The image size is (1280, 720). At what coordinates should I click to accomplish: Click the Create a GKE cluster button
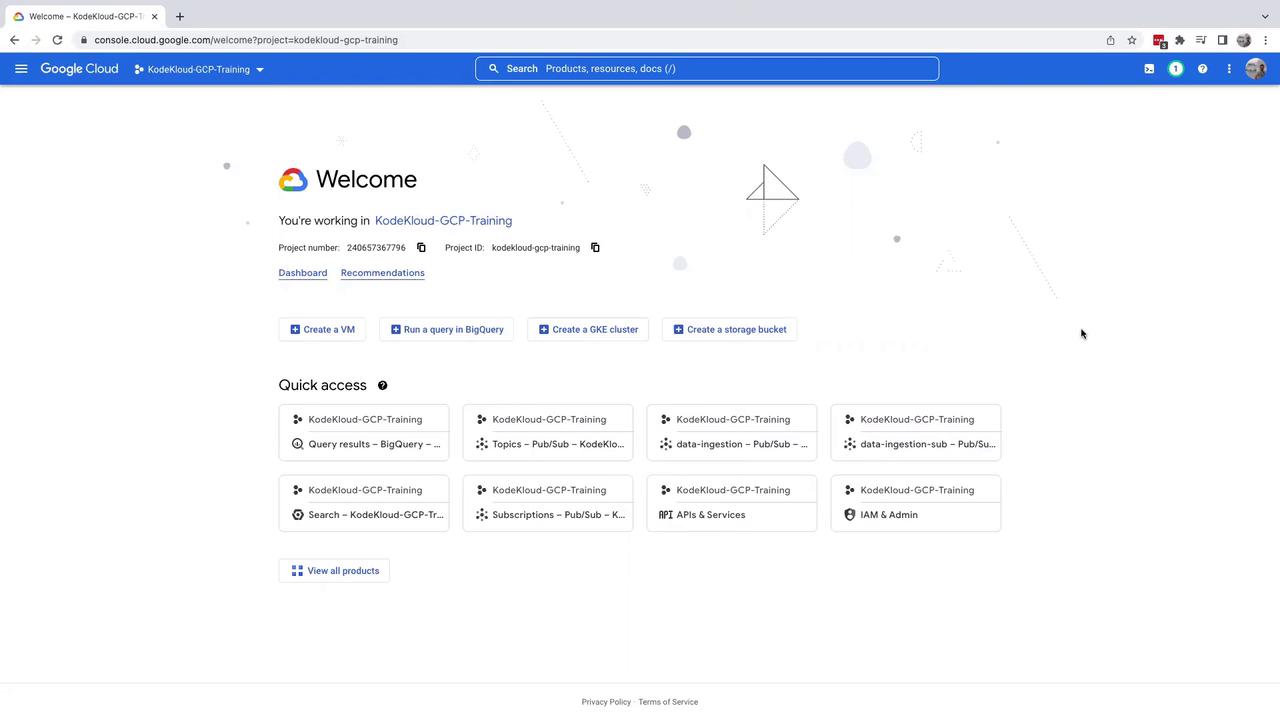click(588, 329)
